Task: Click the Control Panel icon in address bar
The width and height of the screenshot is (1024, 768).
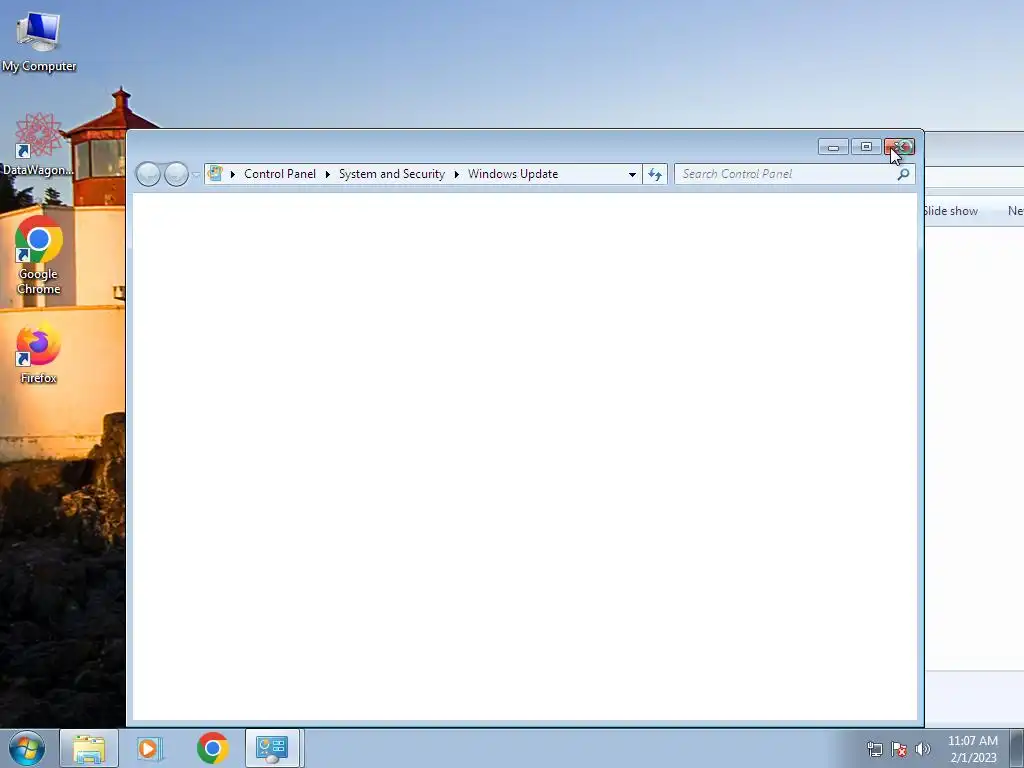Action: coord(215,174)
